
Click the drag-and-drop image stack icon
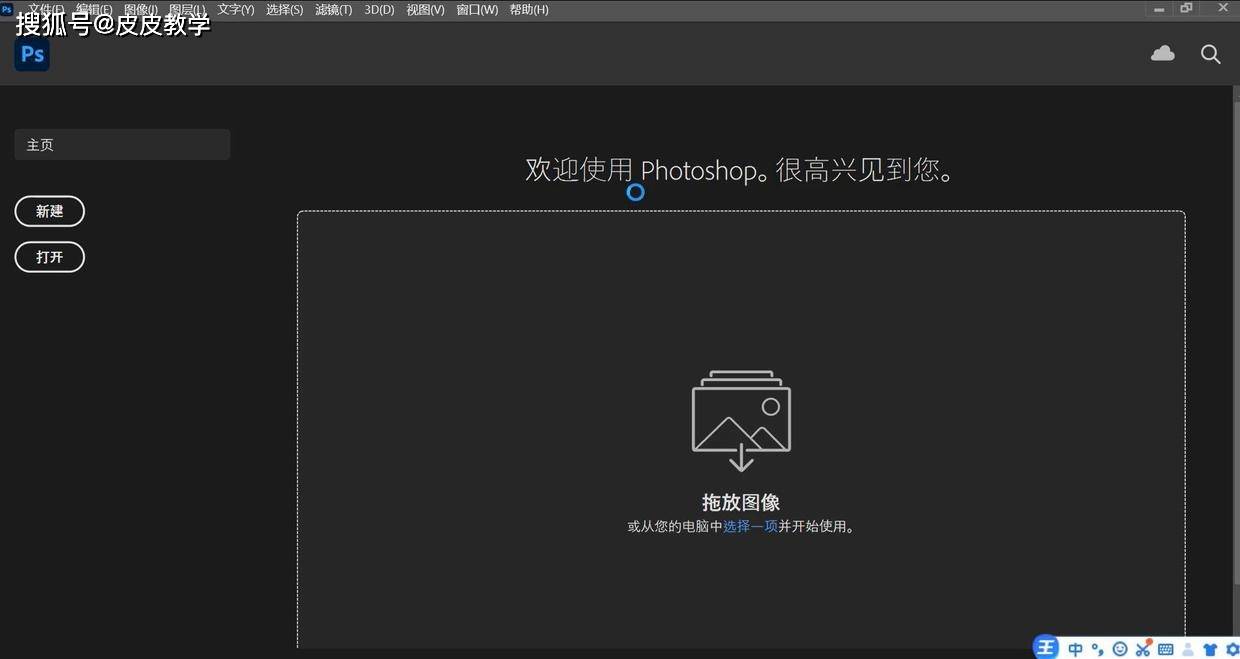(x=741, y=420)
